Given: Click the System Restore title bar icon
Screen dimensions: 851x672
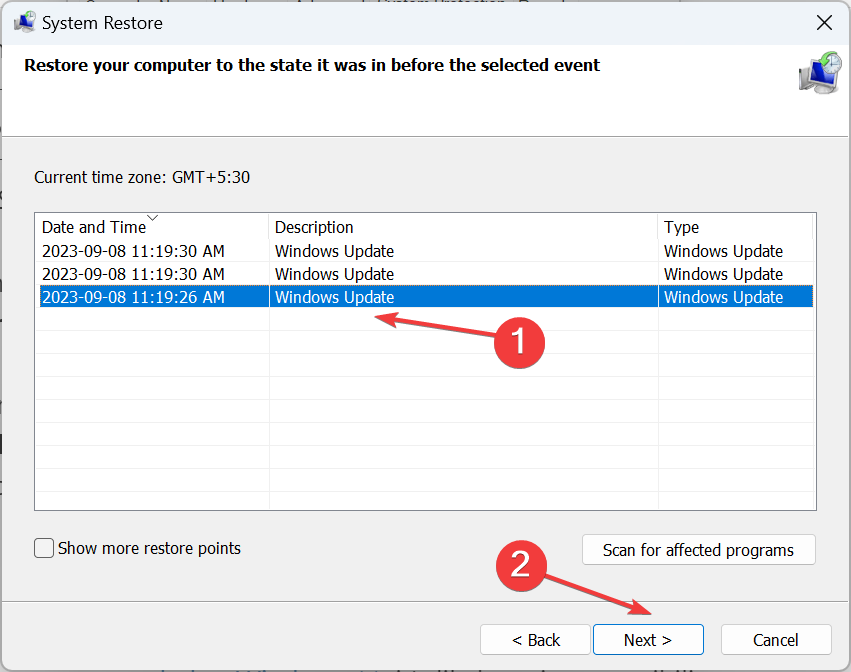Looking at the screenshot, I should coord(25,22).
